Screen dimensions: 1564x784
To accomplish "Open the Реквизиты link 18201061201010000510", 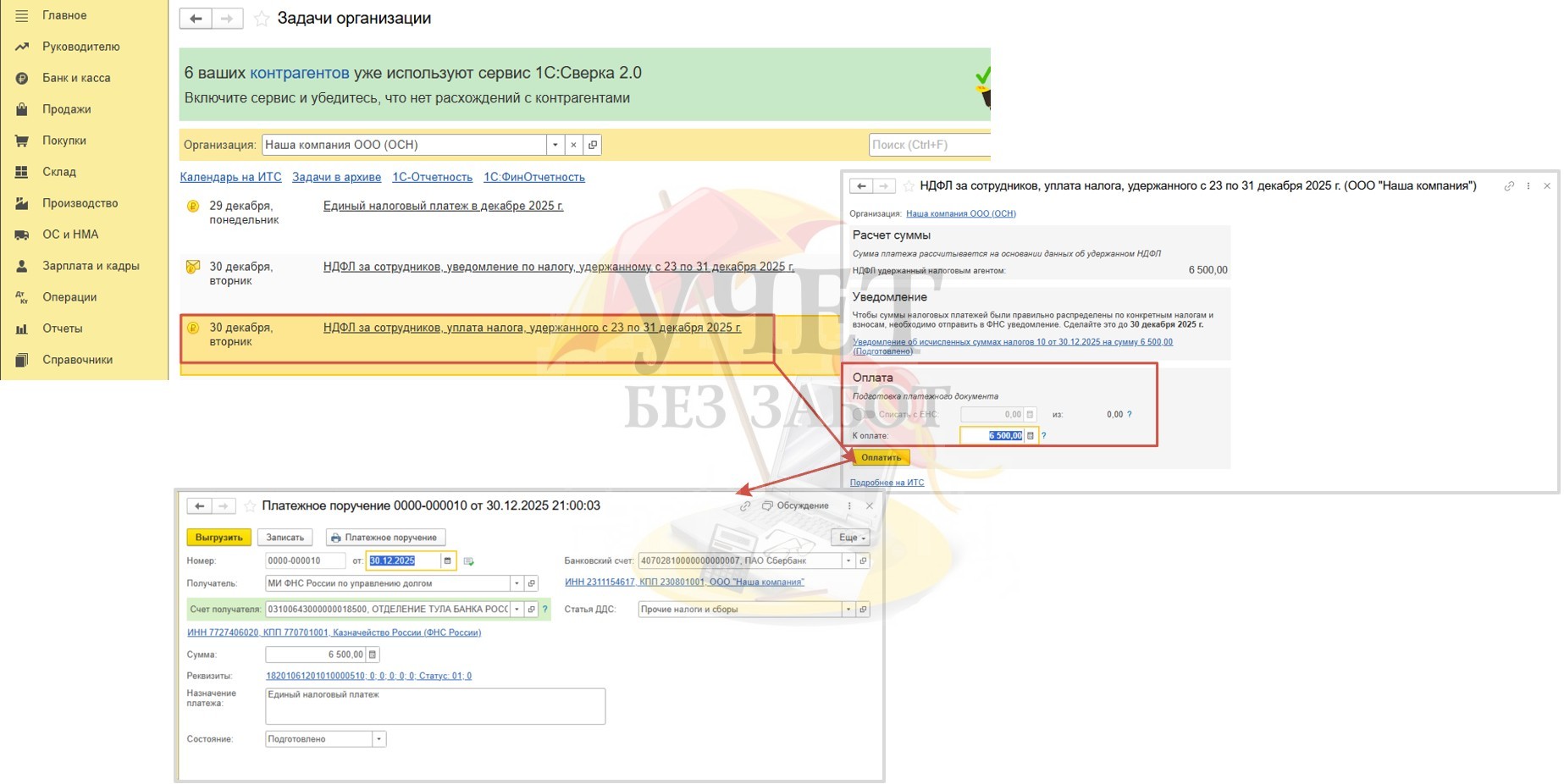I will (368, 676).
